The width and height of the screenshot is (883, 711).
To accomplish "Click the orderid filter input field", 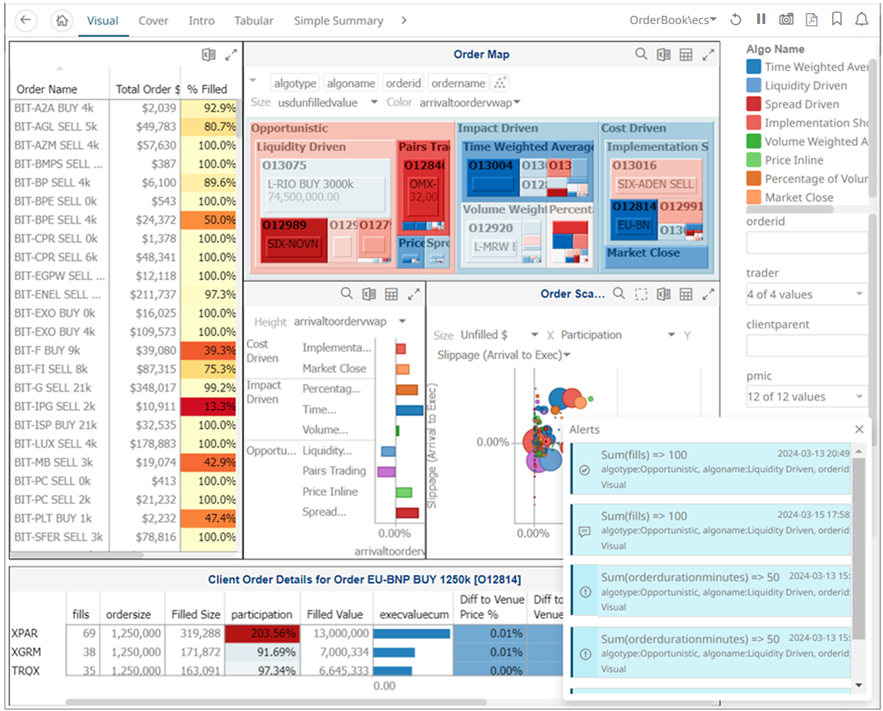I will click(805, 243).
